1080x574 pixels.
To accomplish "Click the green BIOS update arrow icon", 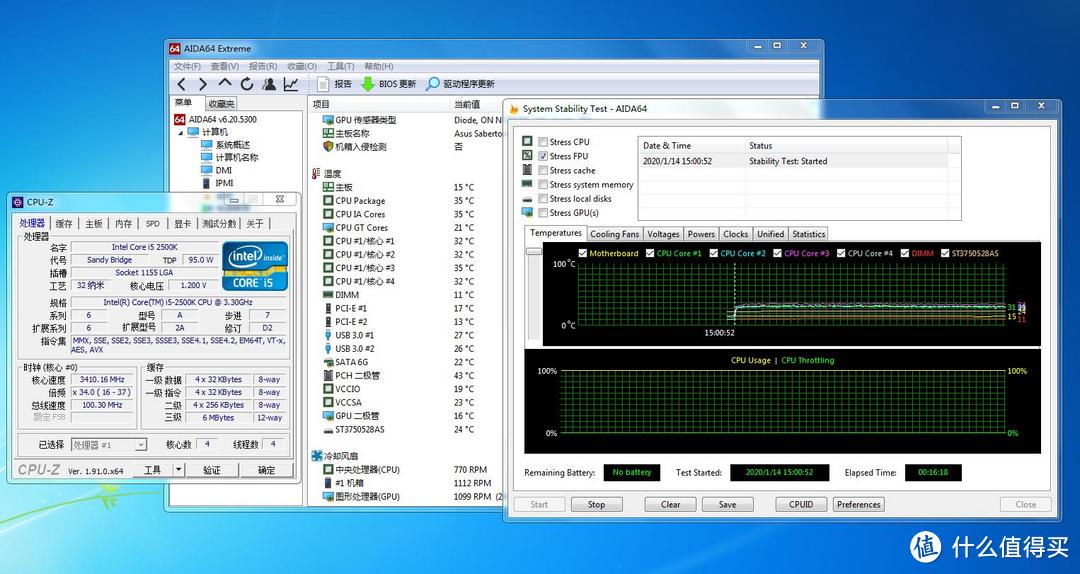I will click(368, 84).
